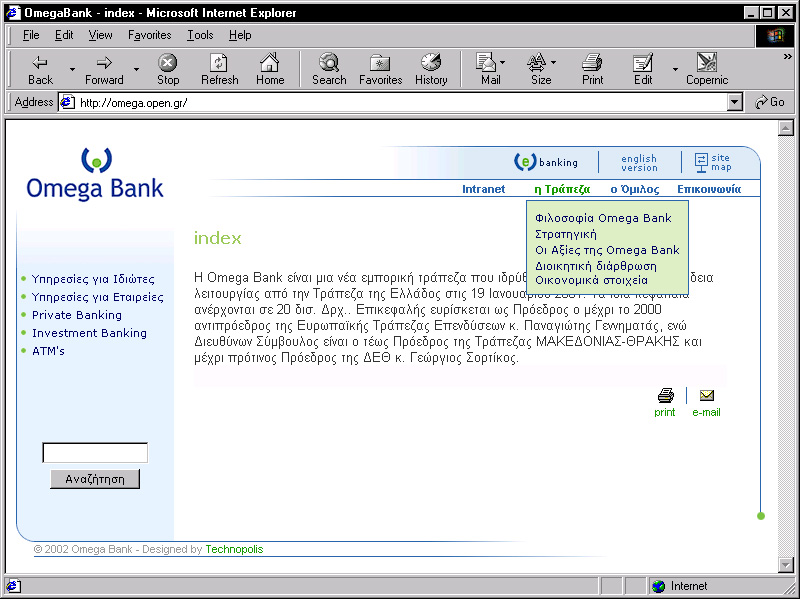The image size is (800, 600).
Task: Expand the Edit button dropdown arrow
Action: tap(675, 69)
